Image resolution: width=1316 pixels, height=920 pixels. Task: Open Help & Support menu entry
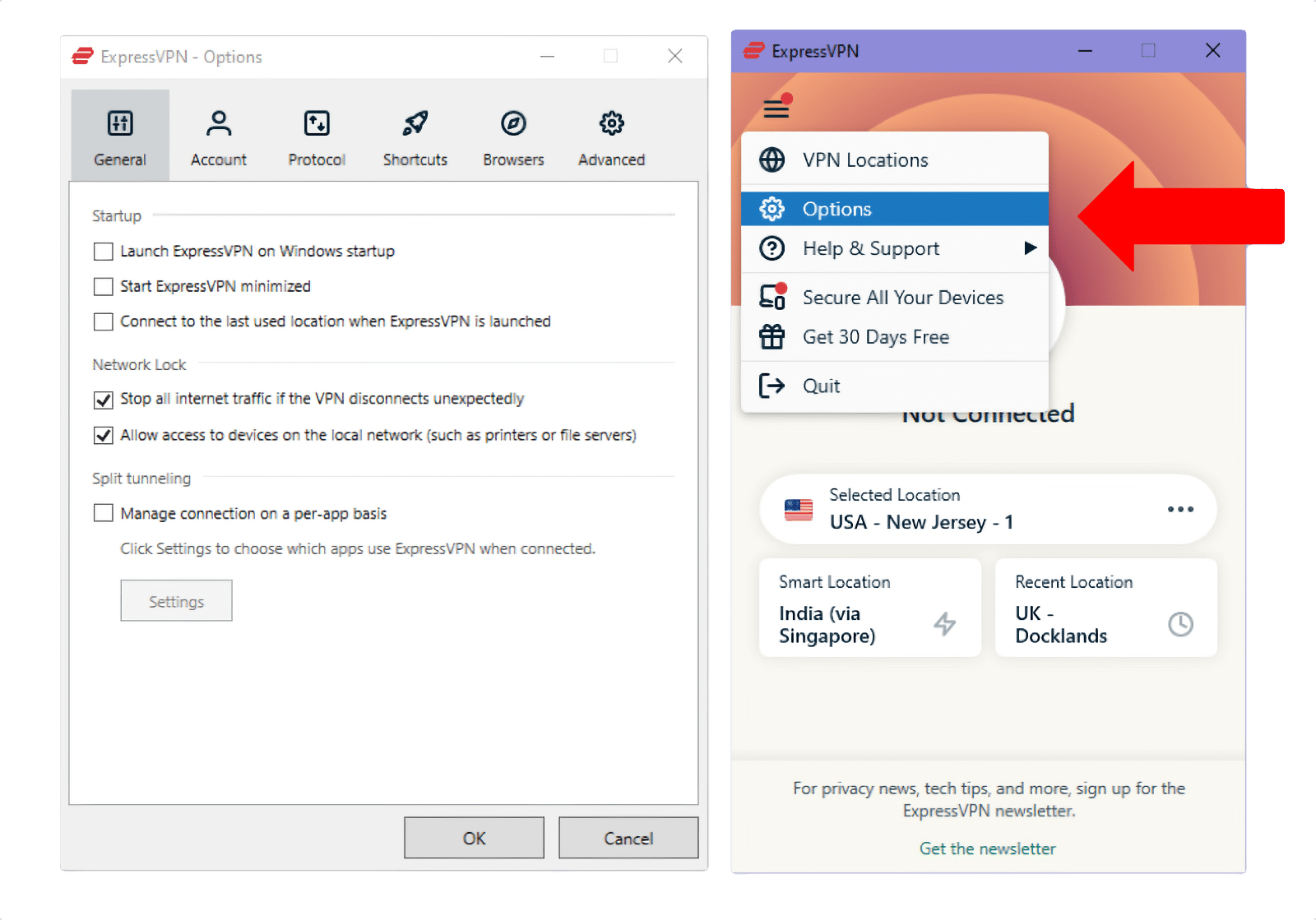click(x=895, y=248)
